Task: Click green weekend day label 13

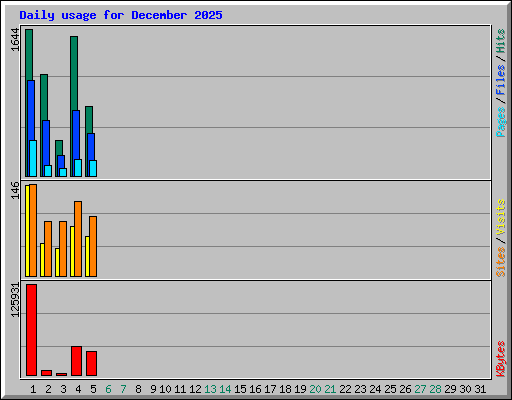Action: click(x=210, y=389)
